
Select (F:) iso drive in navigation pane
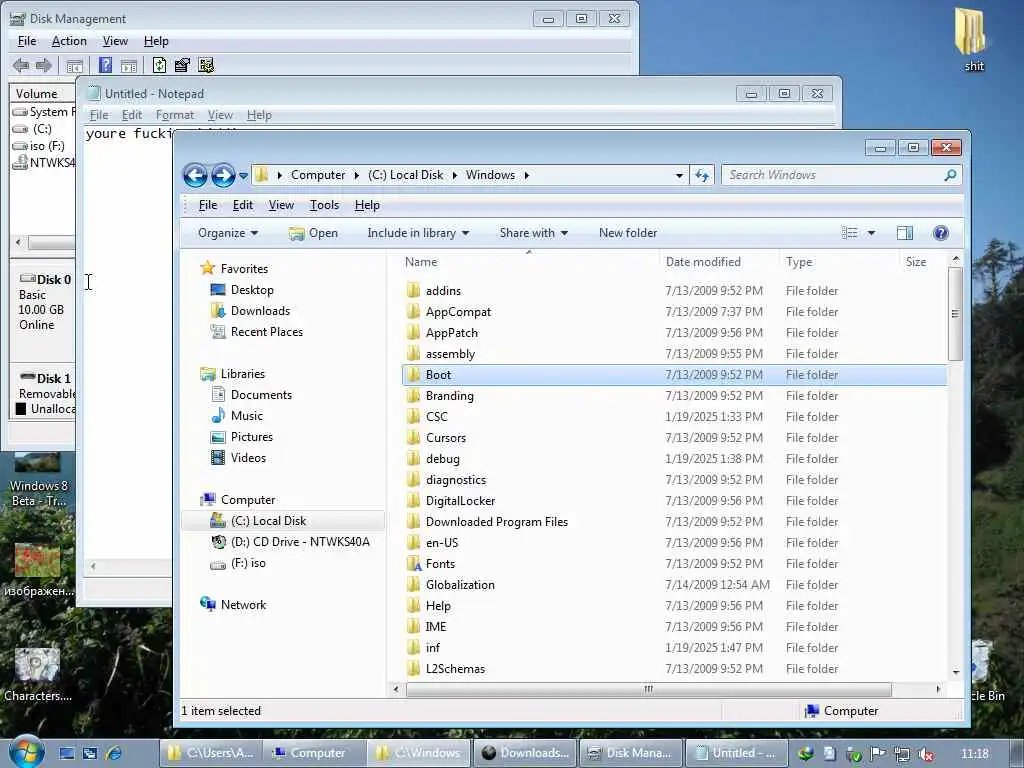[248, 563]
